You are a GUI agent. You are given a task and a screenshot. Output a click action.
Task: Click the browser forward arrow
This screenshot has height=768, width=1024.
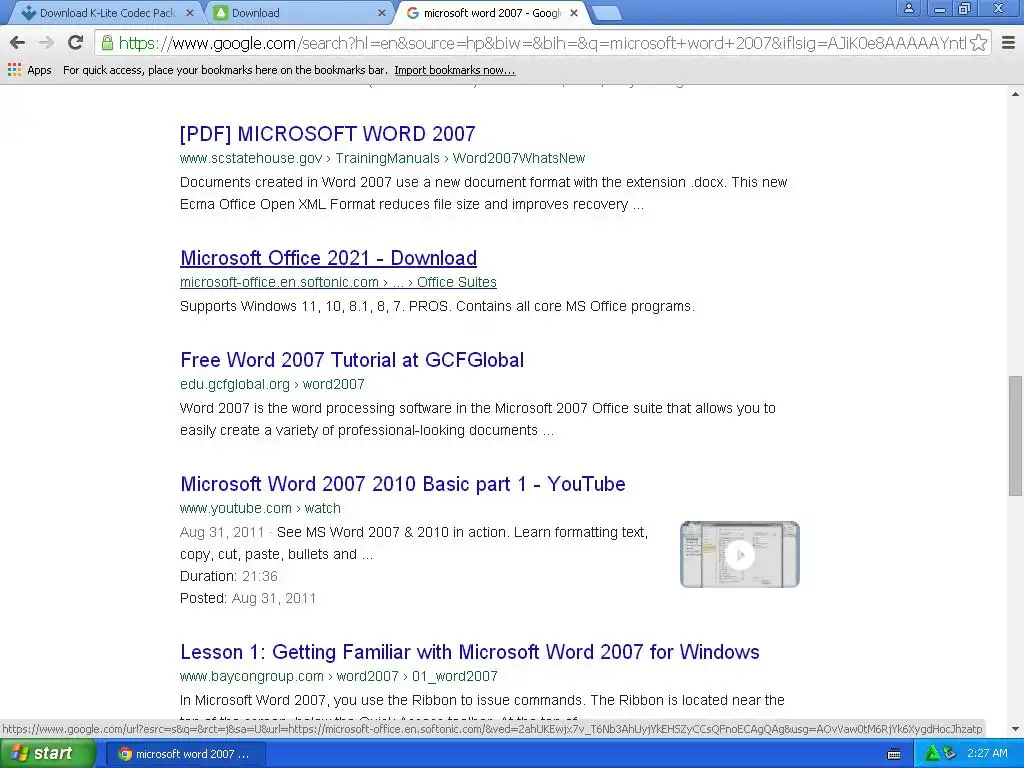pyautogui.click(x=46, y=43)
